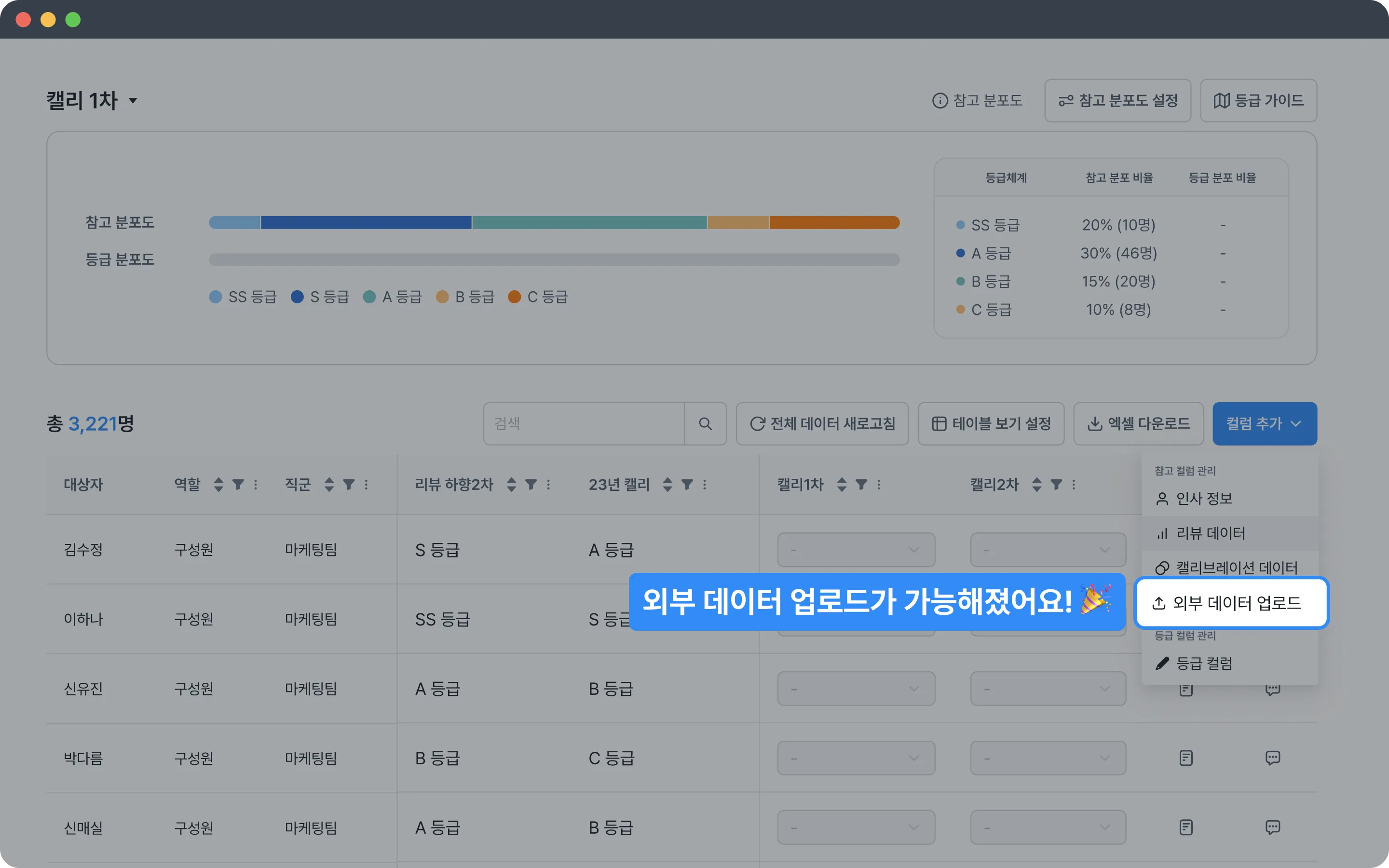Filter the 캘리2차 column

pos(1056,485)
